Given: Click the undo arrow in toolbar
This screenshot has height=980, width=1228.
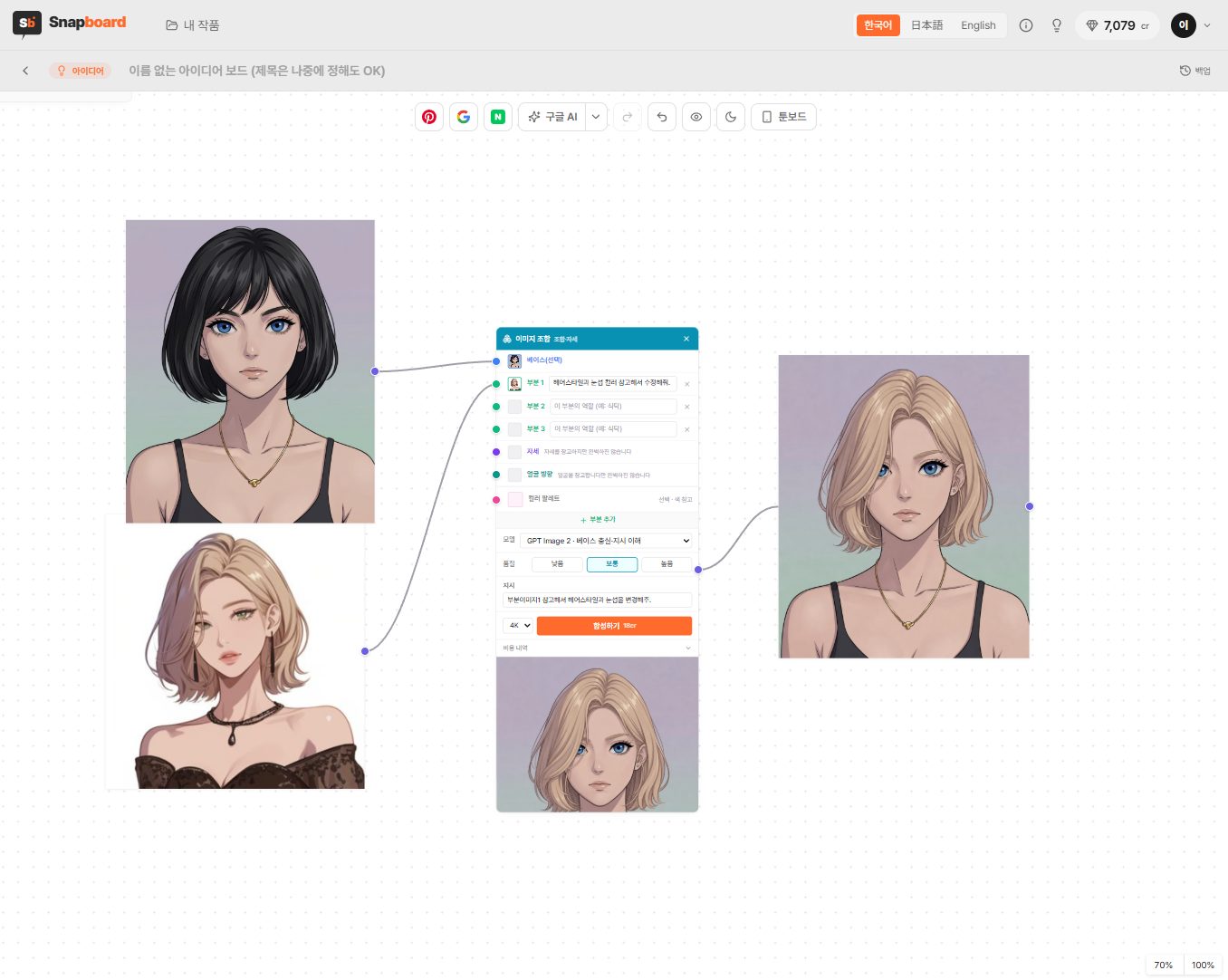Looking at the screenshot, I should coord(662,117).
